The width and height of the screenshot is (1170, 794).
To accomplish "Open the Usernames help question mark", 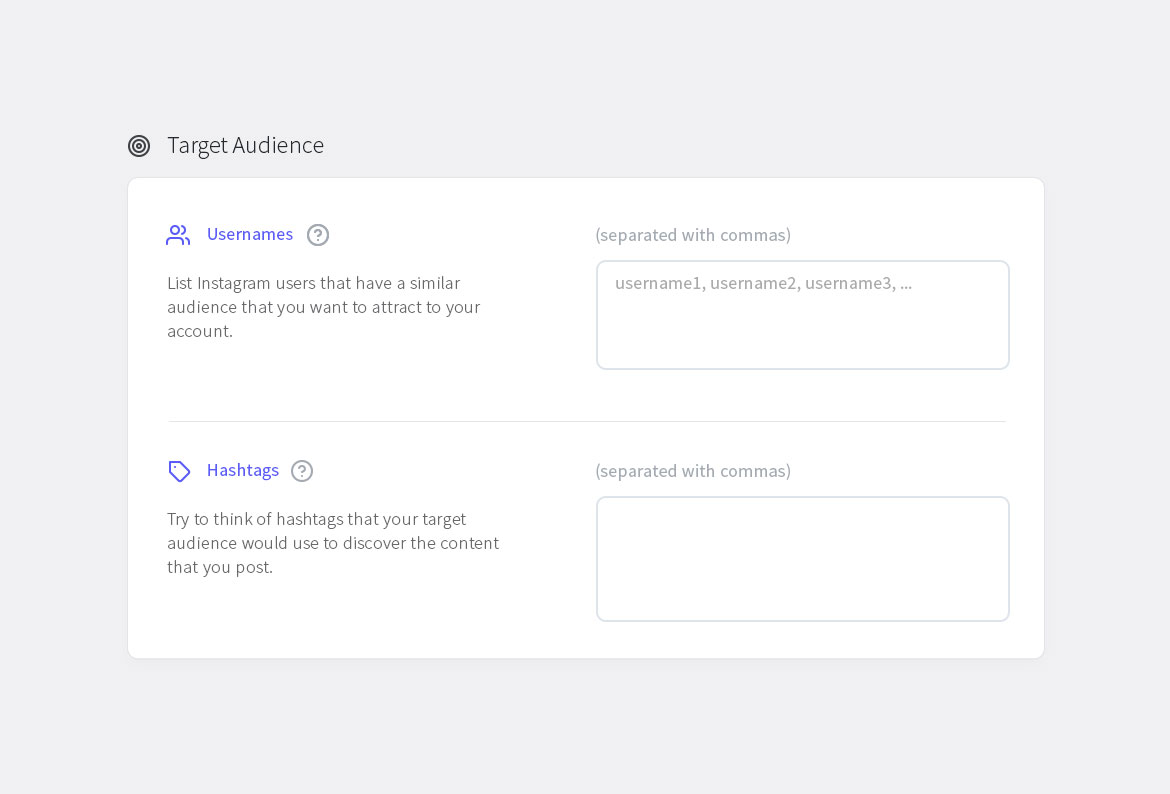I will [318, 235].
